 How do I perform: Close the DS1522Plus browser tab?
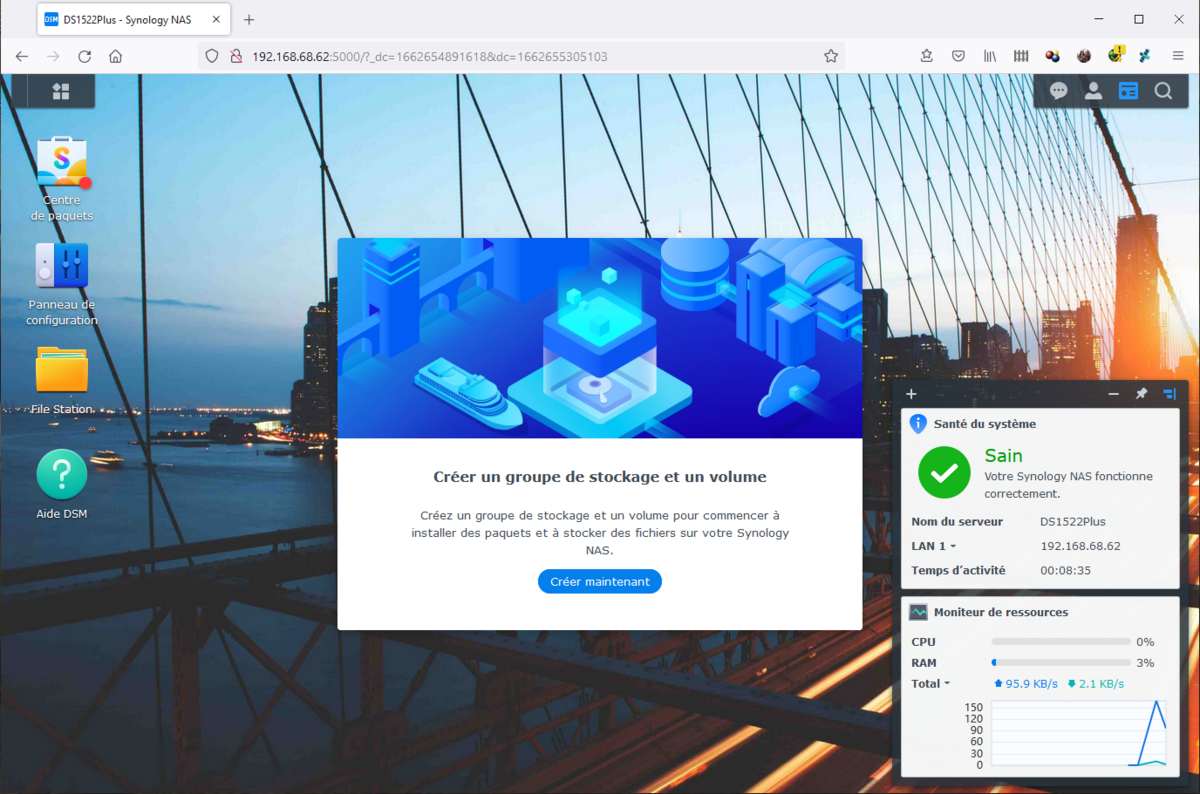click(x=215, y=19)
